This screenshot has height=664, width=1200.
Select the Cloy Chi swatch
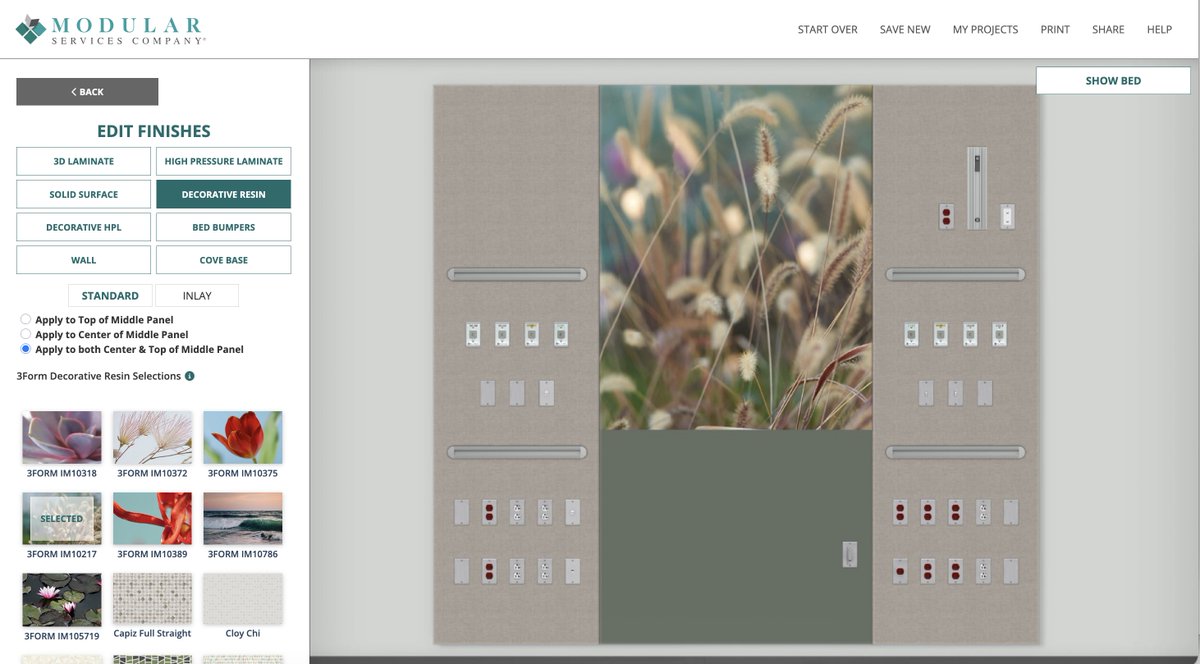point(243,599)
